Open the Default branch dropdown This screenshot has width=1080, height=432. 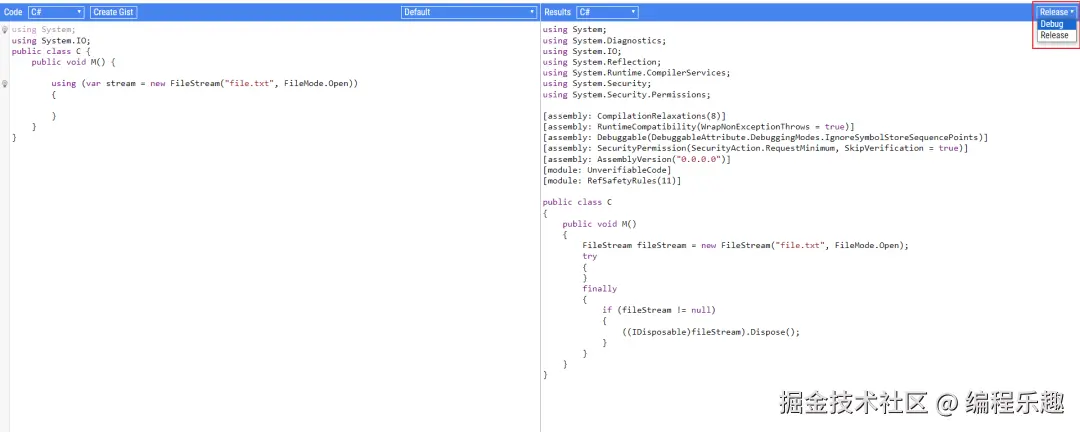tap(468, 12)
